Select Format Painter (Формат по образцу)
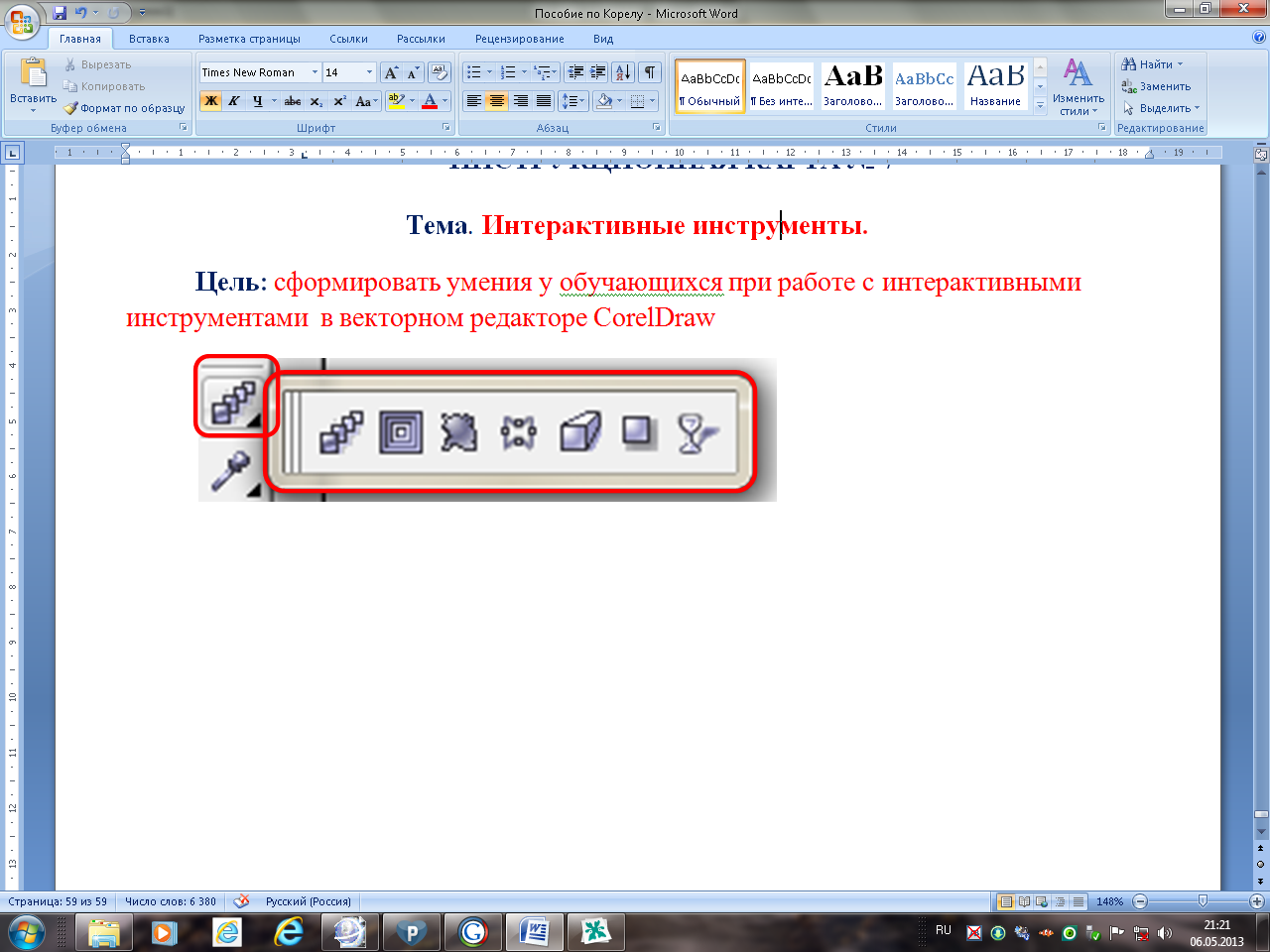 pyautogui.click(x=124, y=108)
